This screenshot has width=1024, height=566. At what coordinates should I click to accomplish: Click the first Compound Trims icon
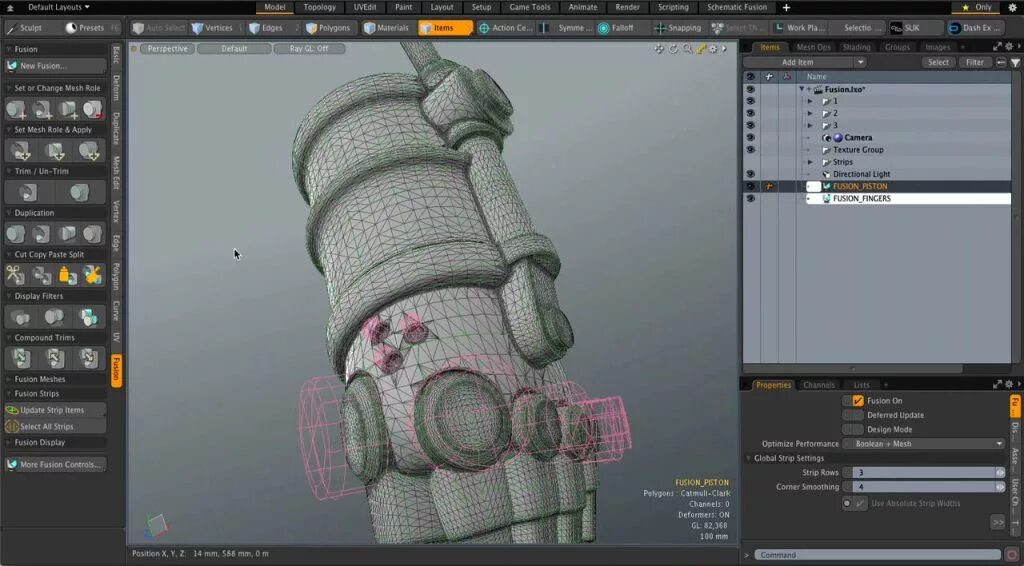pyautogui.click(x=20, y=358)
